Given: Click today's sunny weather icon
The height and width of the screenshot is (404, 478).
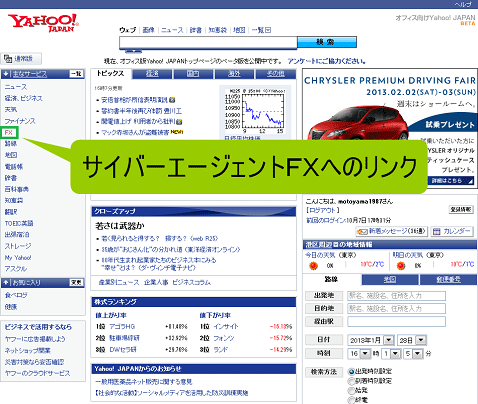Looking at the screenshot, I should pyautogui.click(x=313, y=265).
